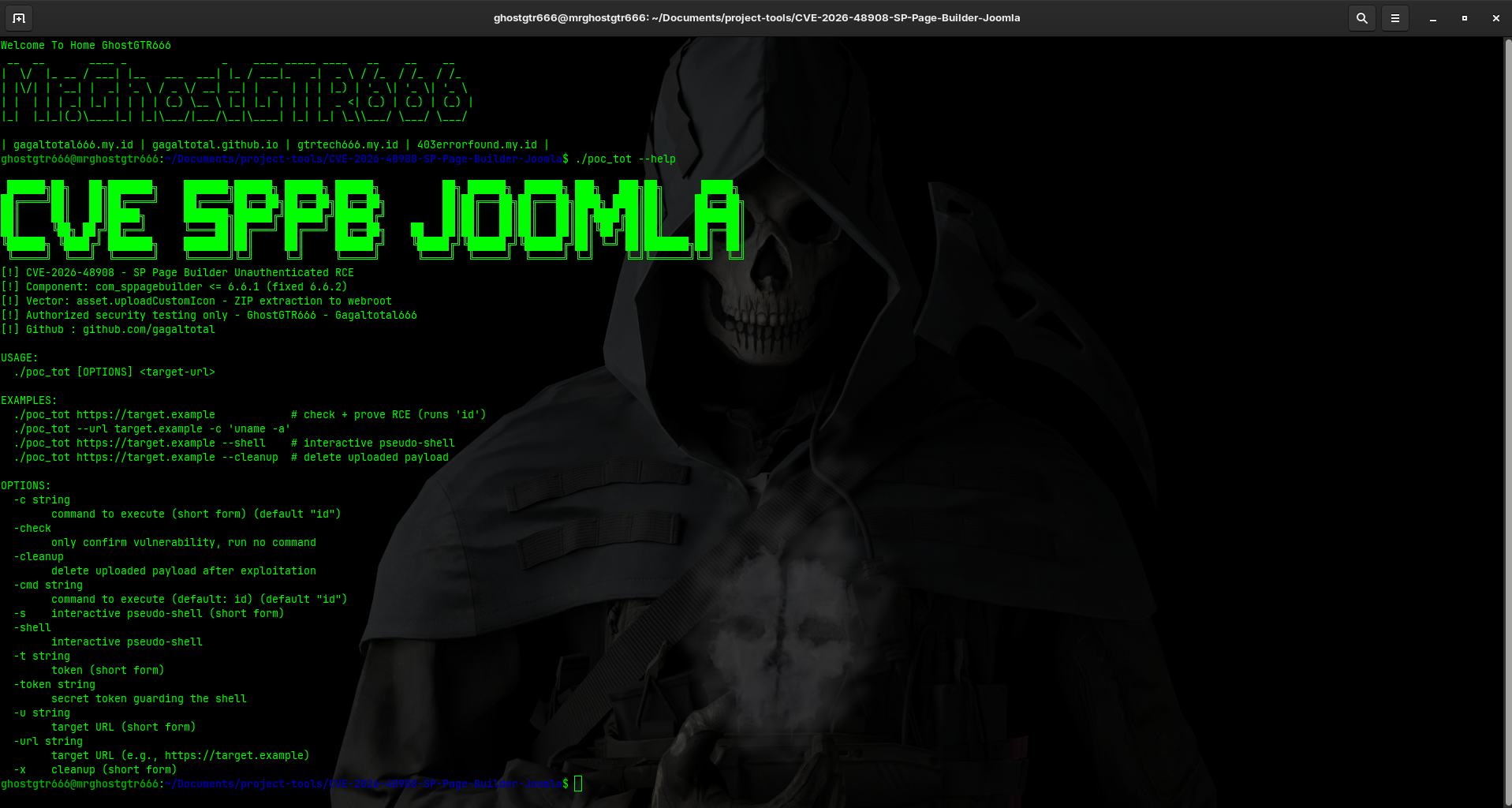Click the terminal vertical scrollbar
Image resolution: width=1512 pixels, height=808 pixels.
1507,421
